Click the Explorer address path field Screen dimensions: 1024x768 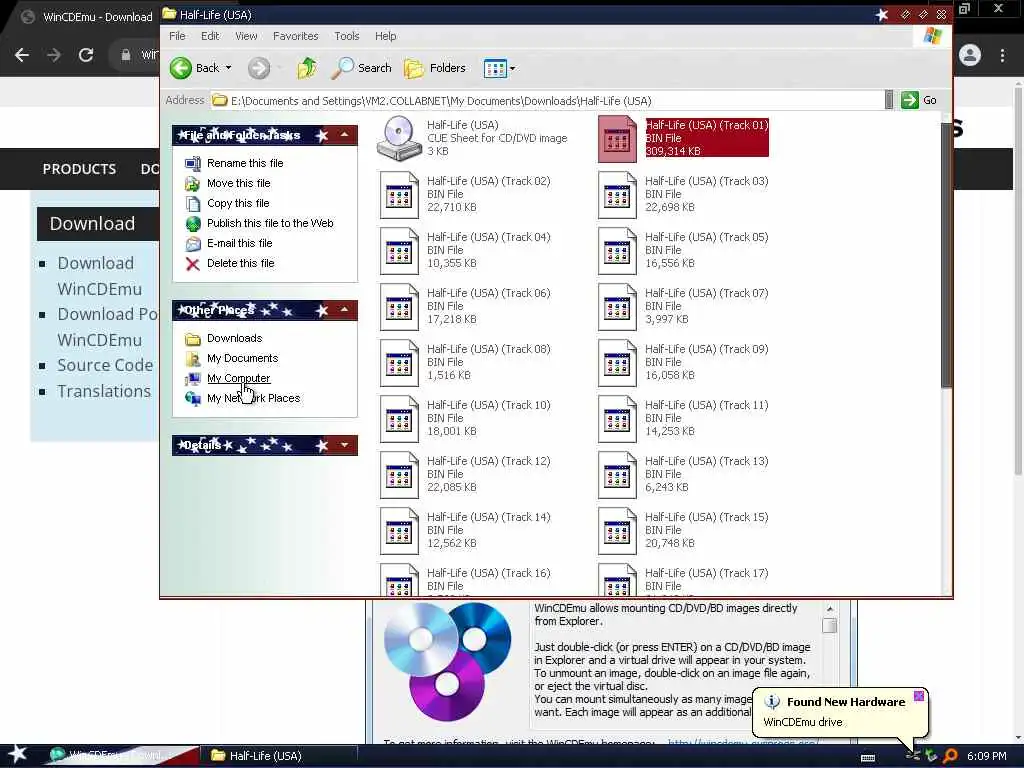pos(547,101)
